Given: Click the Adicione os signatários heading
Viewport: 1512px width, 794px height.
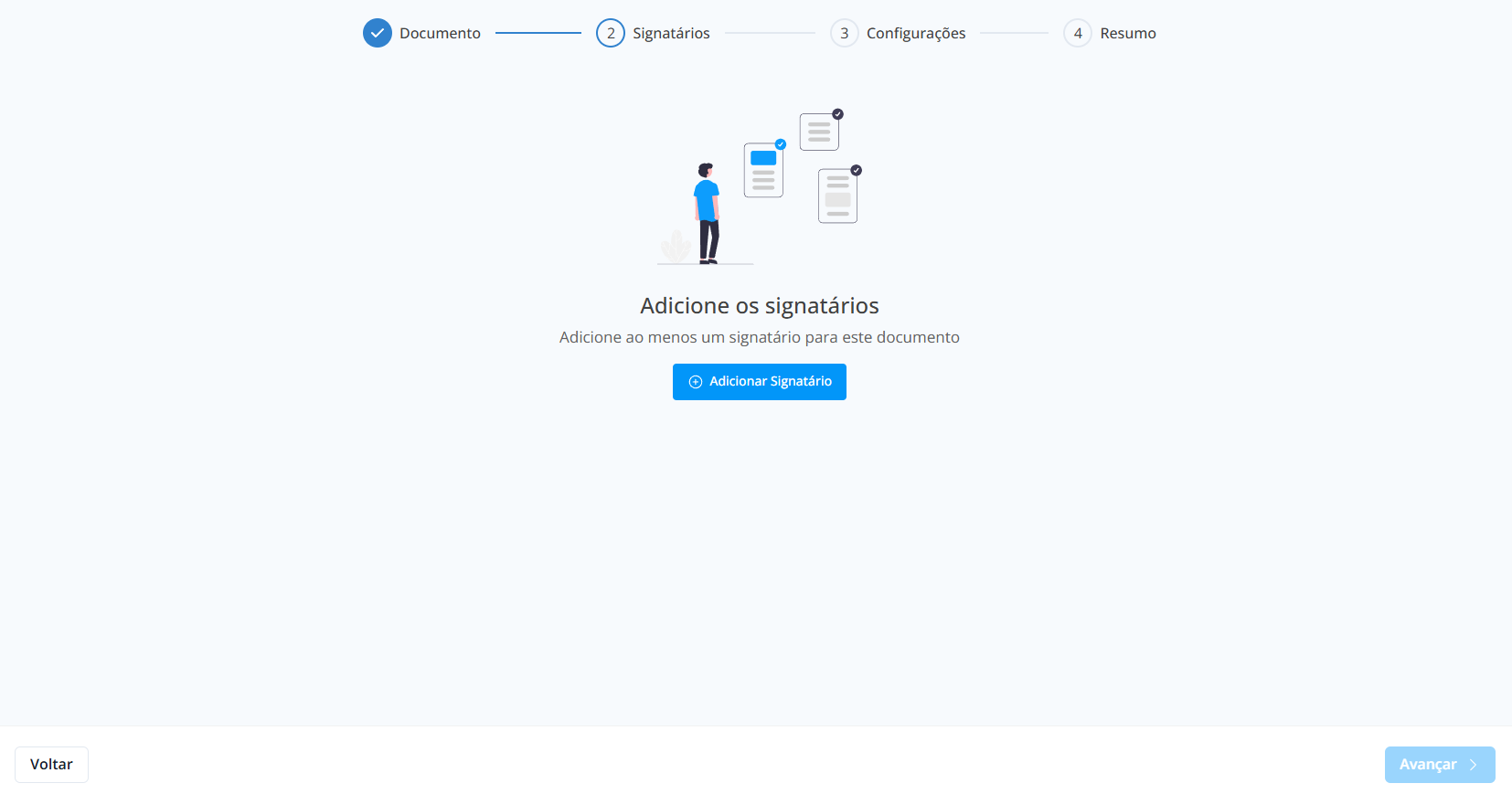Looking at the screenshot, I should click(760, 305).
